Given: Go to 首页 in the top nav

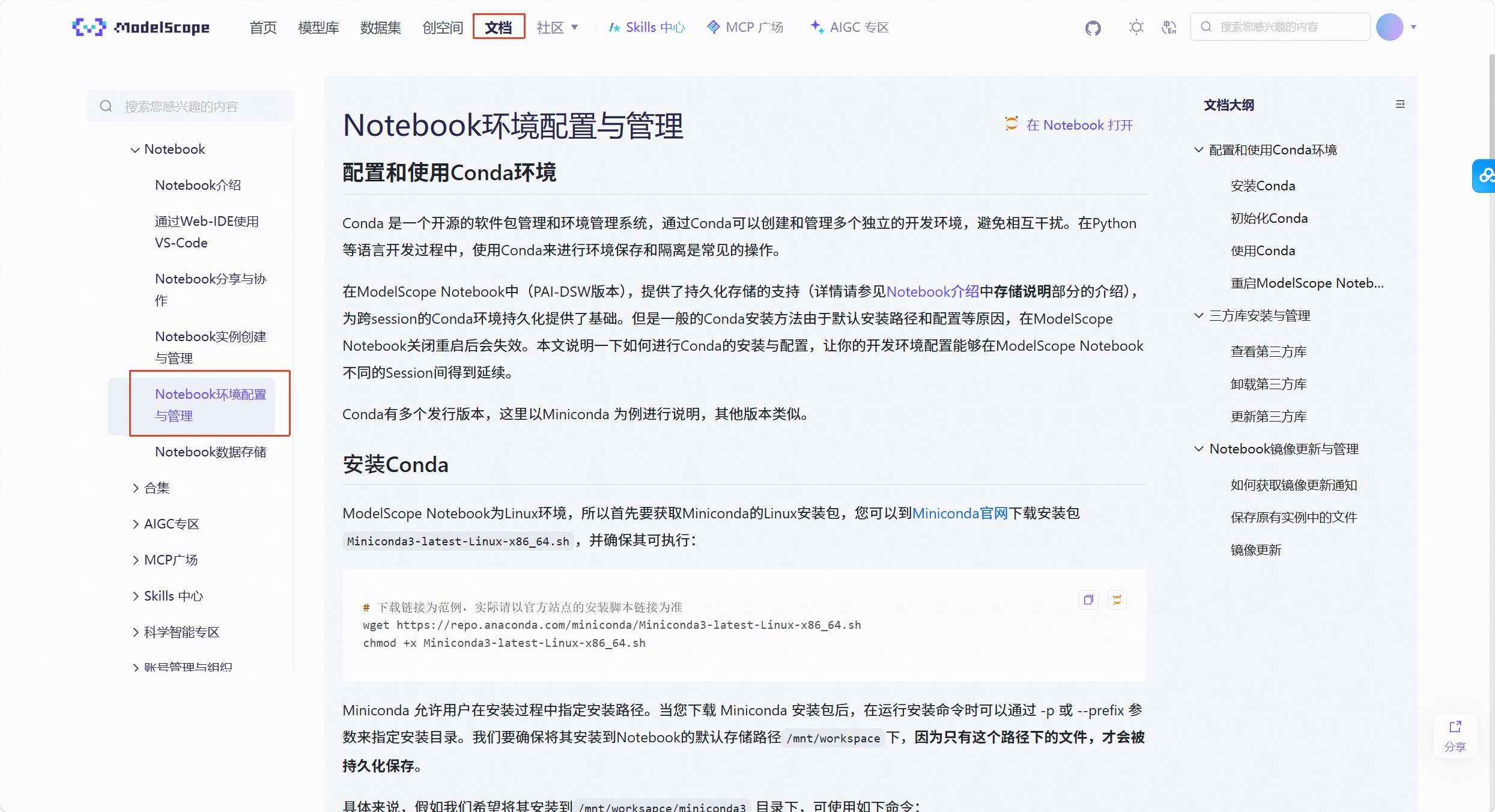Looking at the screenshot, I should point(263,27).
